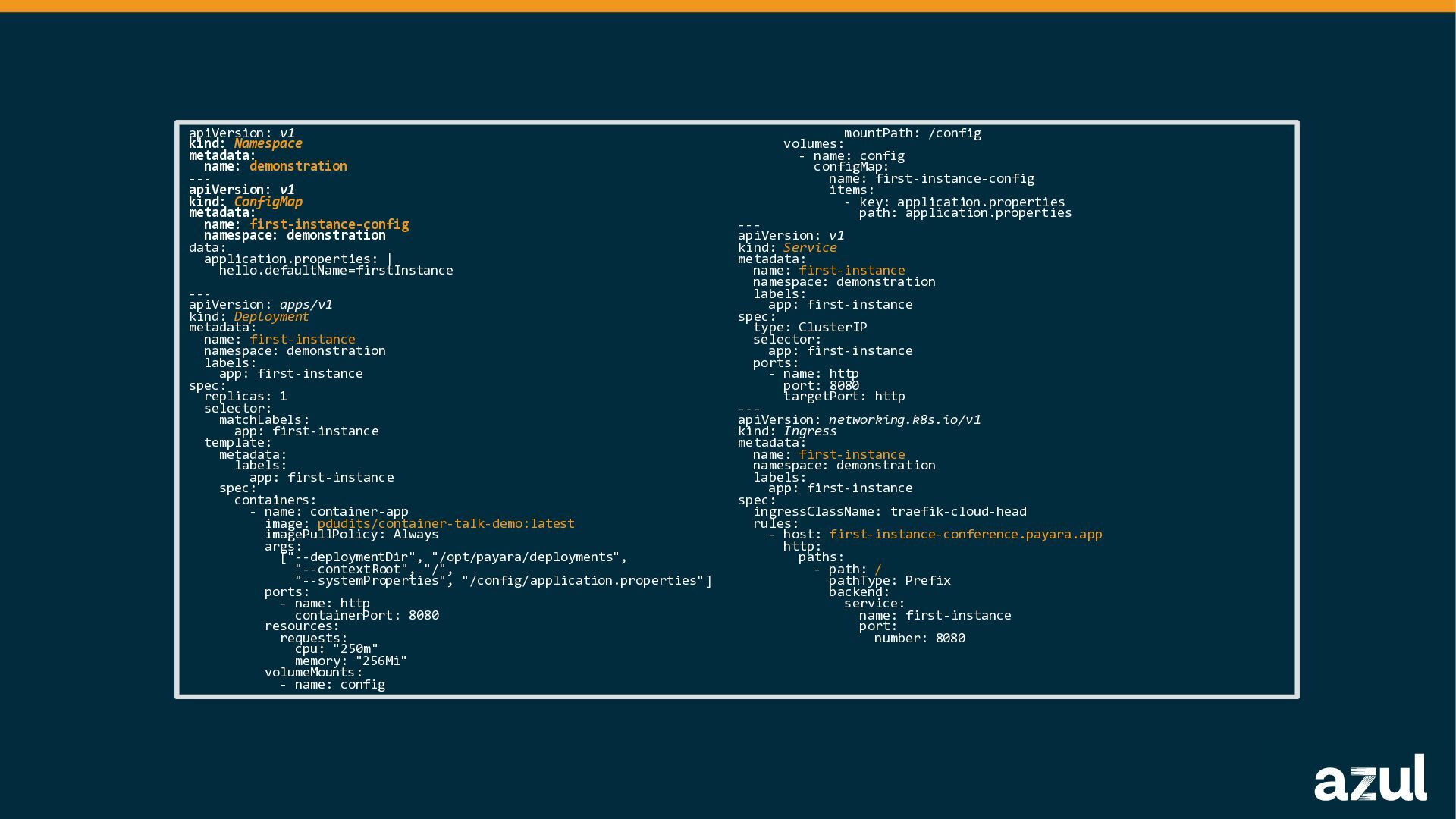1456x819 pixels.
Task: Click the type: ClusterIP line
Action: pyautogui.click(x=809, y=327)
